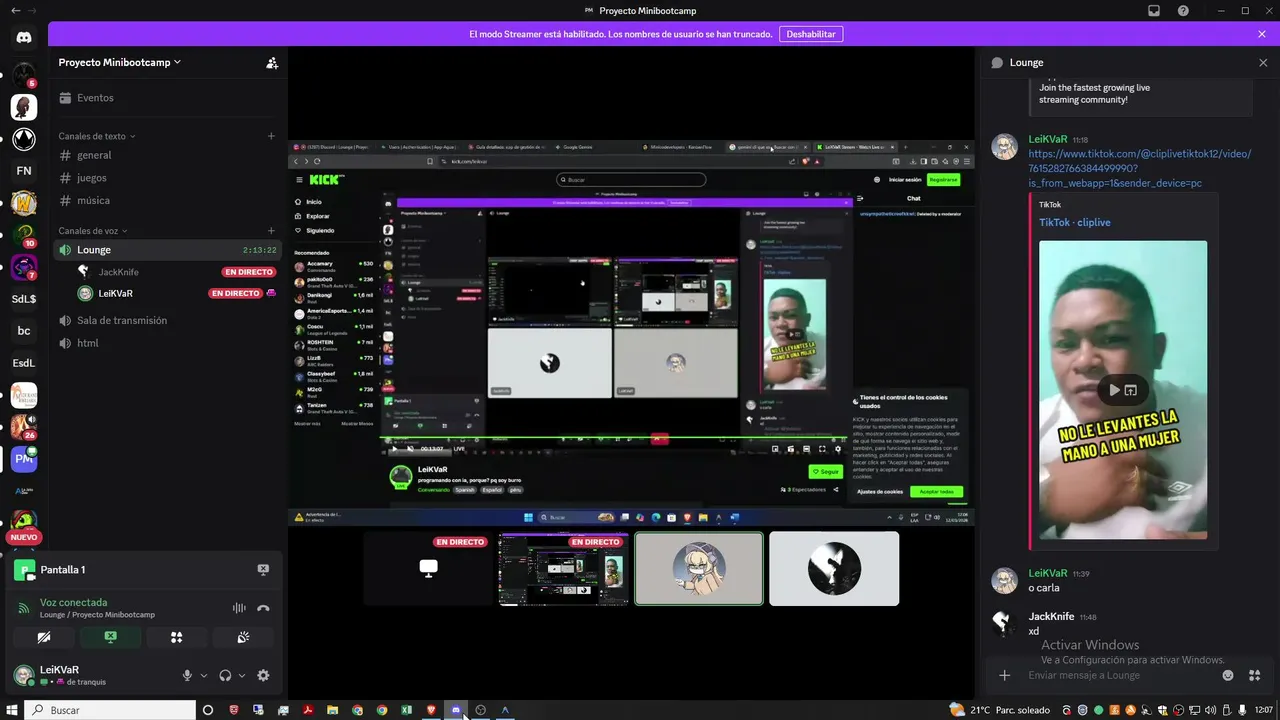Image resolution: width=1280 pixels, height=720 pixels.
Task: Disconnect from voice with phone icon
Action: [x=263, y=608]
